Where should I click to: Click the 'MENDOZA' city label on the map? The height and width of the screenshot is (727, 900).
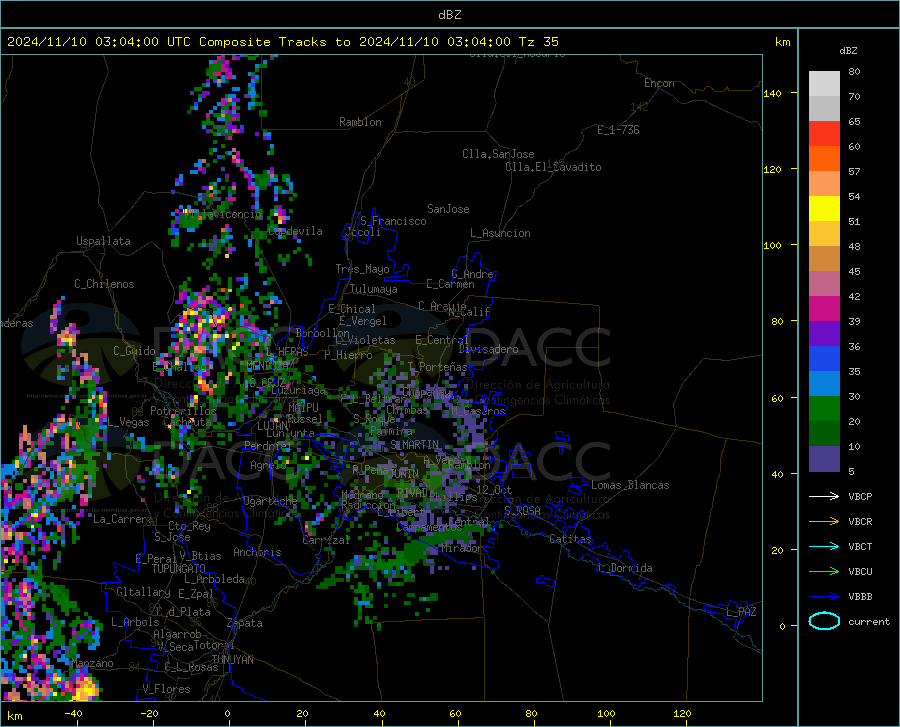click(x=267, y=366)
